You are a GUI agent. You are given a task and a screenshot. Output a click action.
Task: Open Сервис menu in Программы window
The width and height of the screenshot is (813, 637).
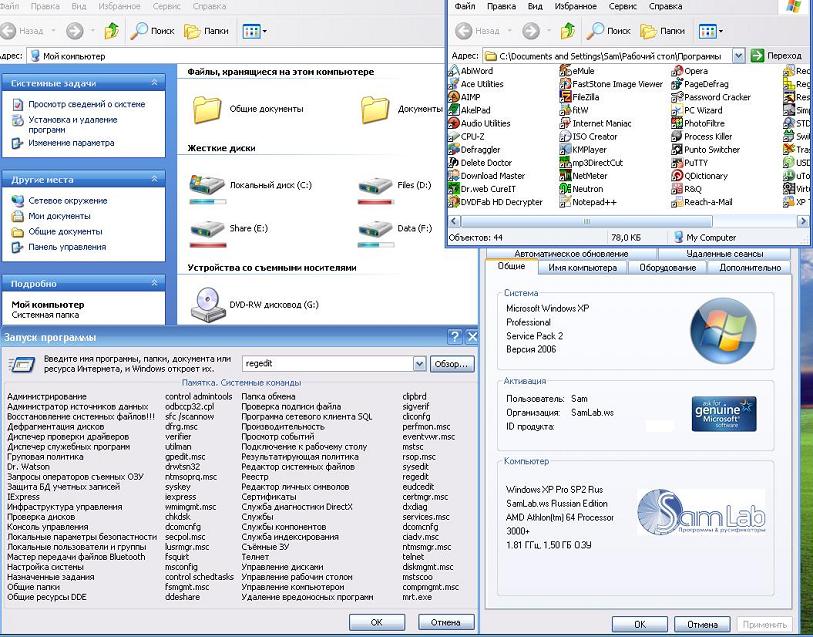tap(622, 6)
